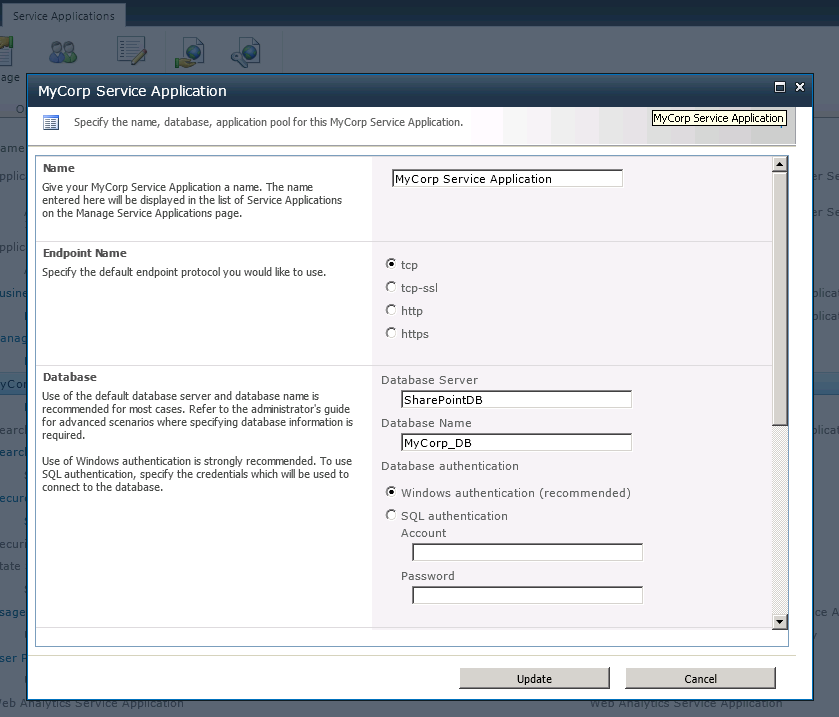Pick the https endpoint radio button
Screen dimensions: 839x717
tap(391, 334)
